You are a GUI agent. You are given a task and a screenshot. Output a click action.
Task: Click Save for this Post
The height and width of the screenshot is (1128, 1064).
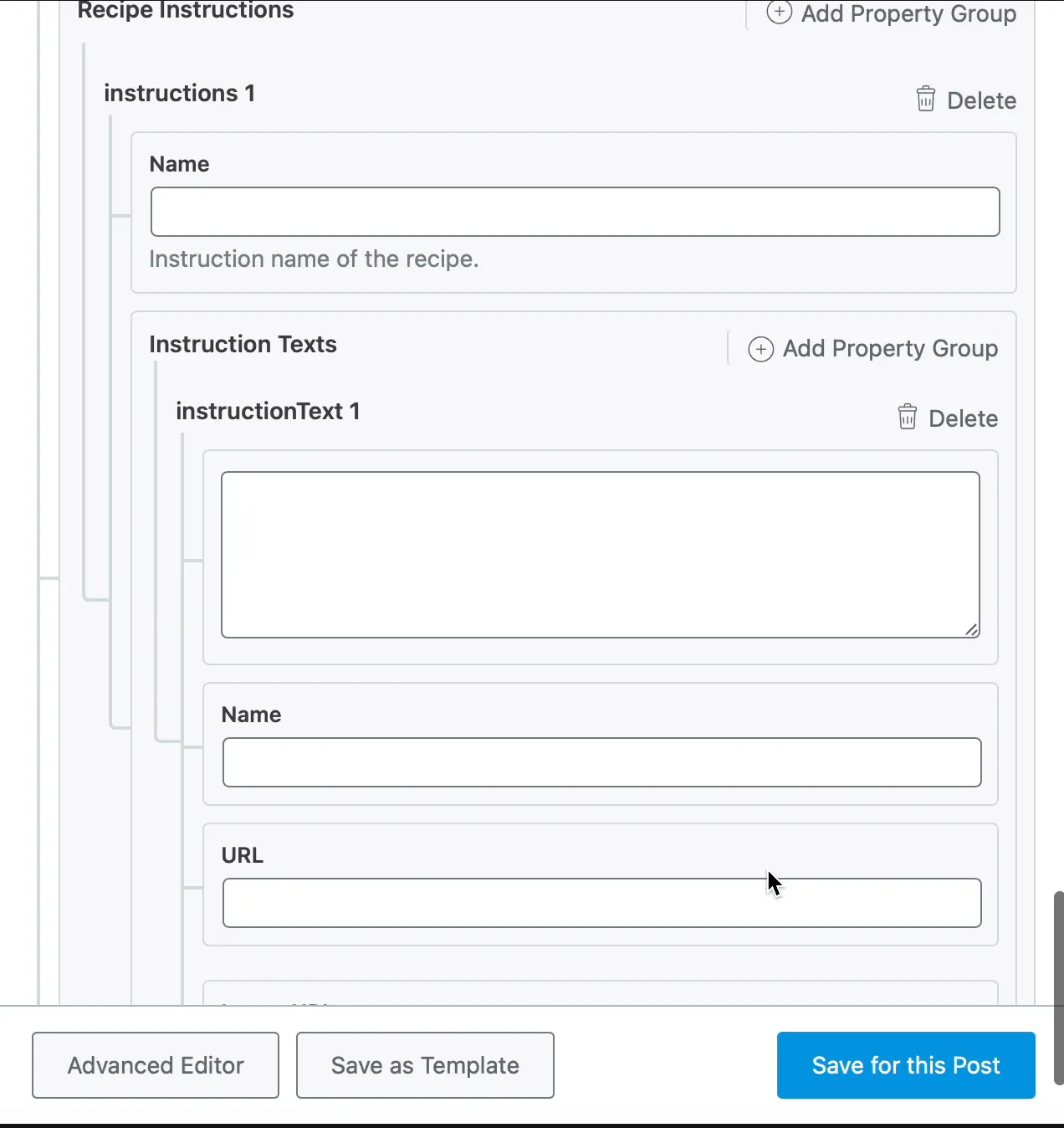point(906,1065)
